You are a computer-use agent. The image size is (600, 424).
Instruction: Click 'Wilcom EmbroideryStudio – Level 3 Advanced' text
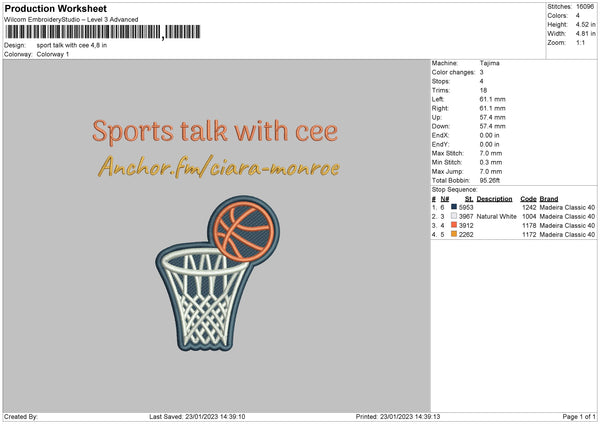click(71, 20)
